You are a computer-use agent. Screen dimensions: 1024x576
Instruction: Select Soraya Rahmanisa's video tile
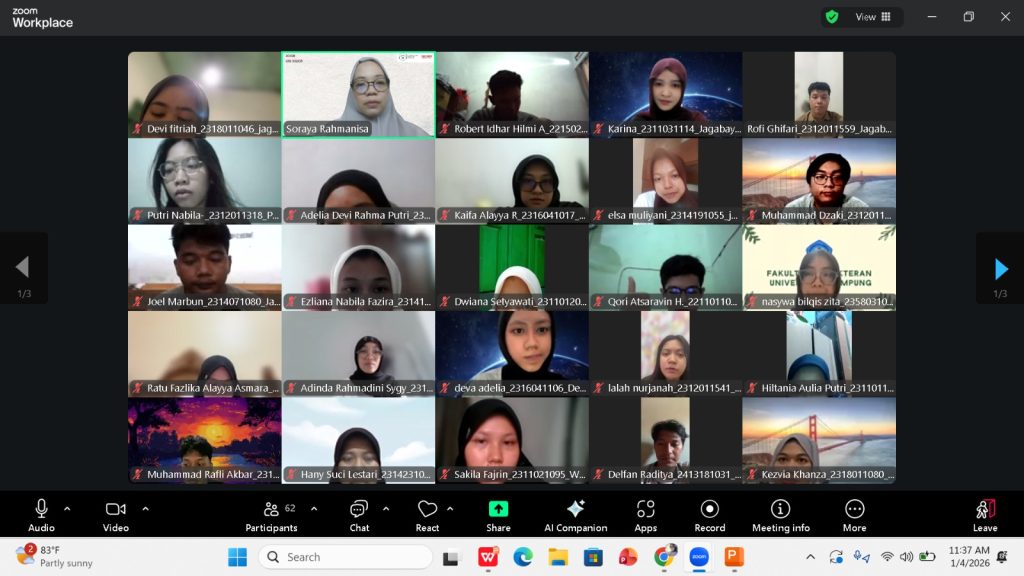pyautogui.click(x=358, y=94)
